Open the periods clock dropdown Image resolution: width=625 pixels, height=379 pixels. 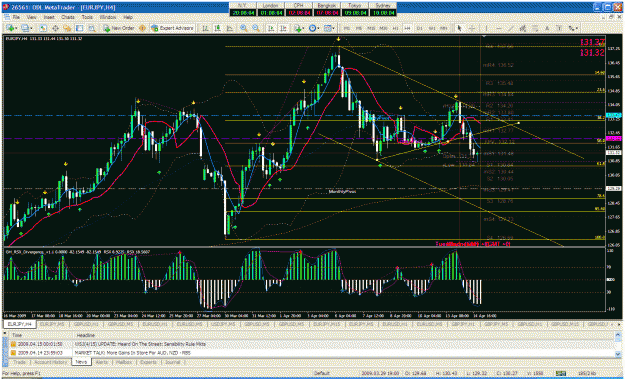(x=314, y=28)
